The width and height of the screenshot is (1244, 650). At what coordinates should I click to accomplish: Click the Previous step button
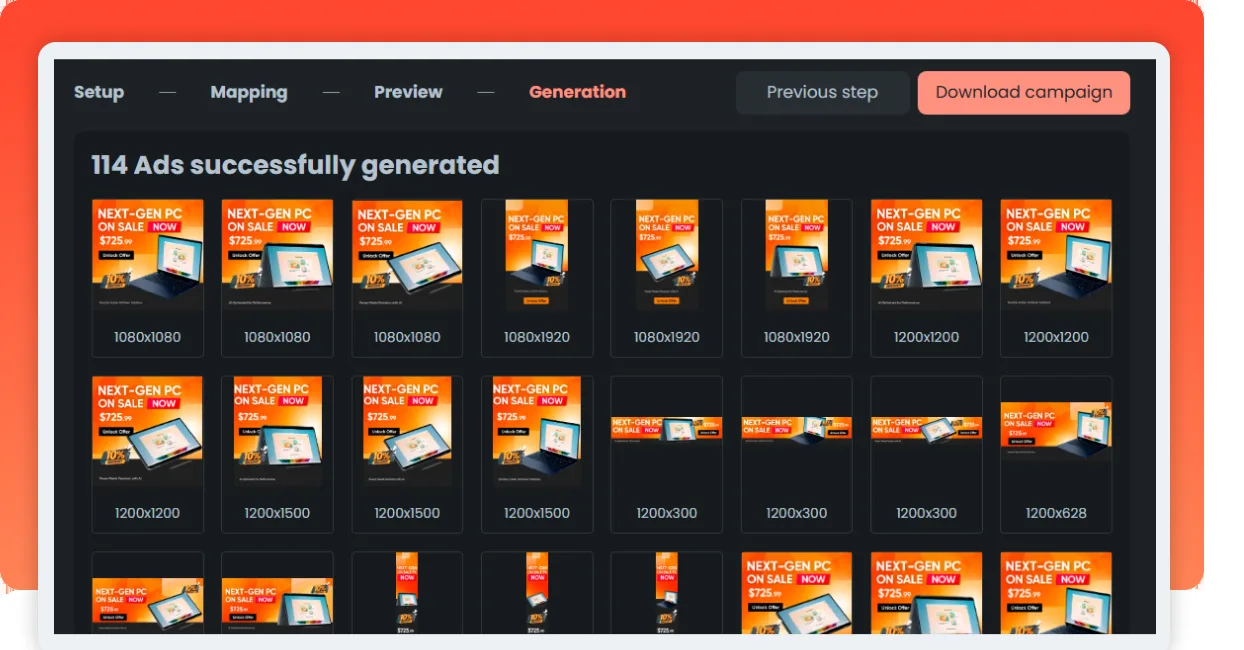tap(822, 93)
